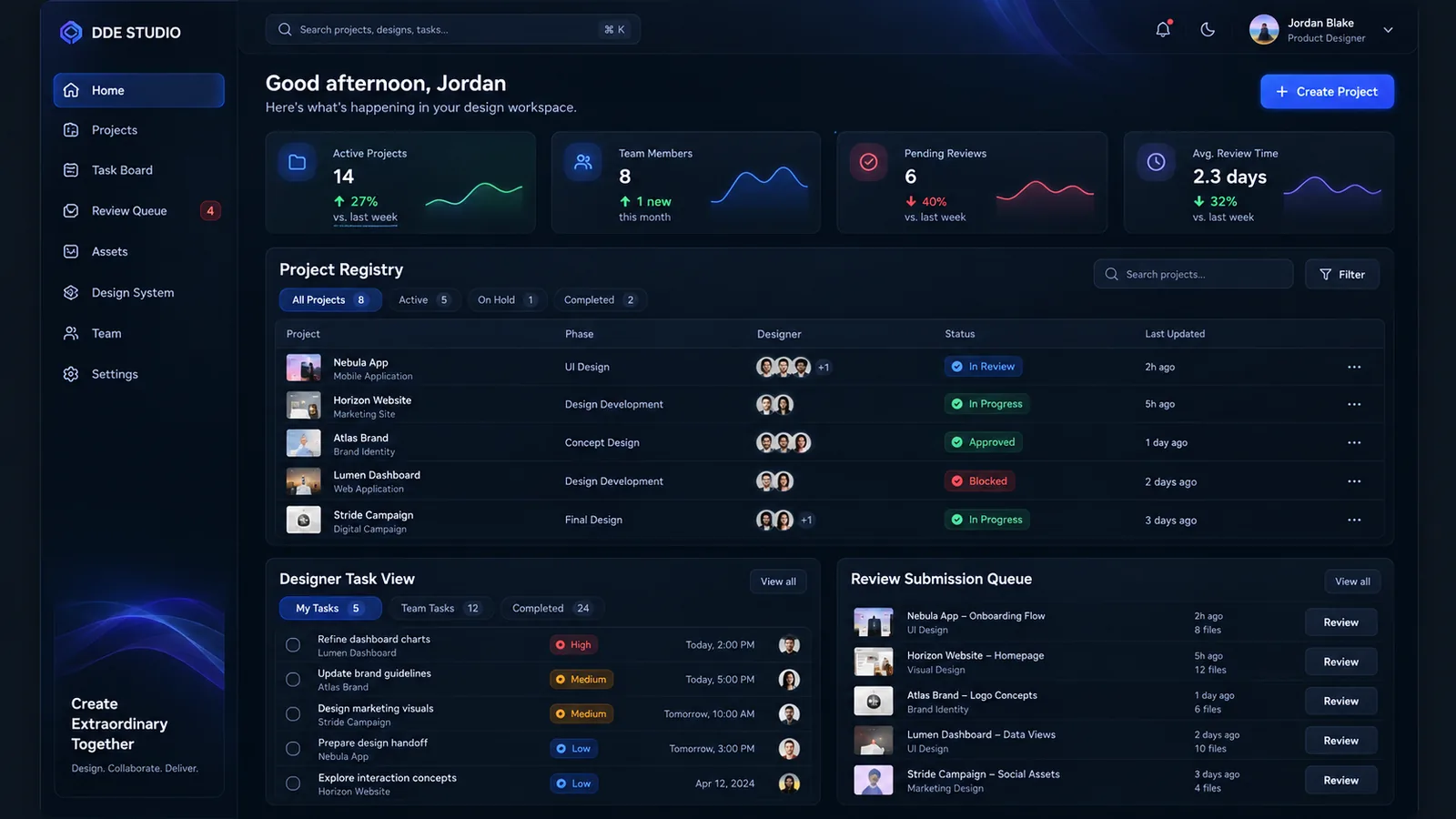The height and width of the screenshot is (819, 1456).
Task: Open the notifications bell
Action: coord(1163,29)
